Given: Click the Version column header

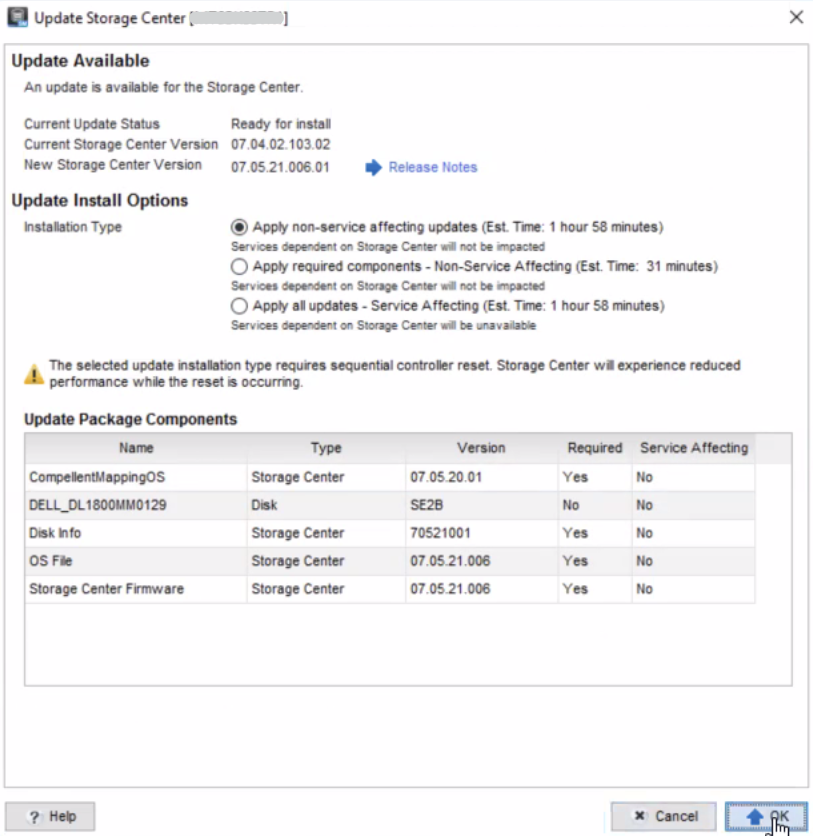Looking at the screenshot, I should [x=481, y=448].
